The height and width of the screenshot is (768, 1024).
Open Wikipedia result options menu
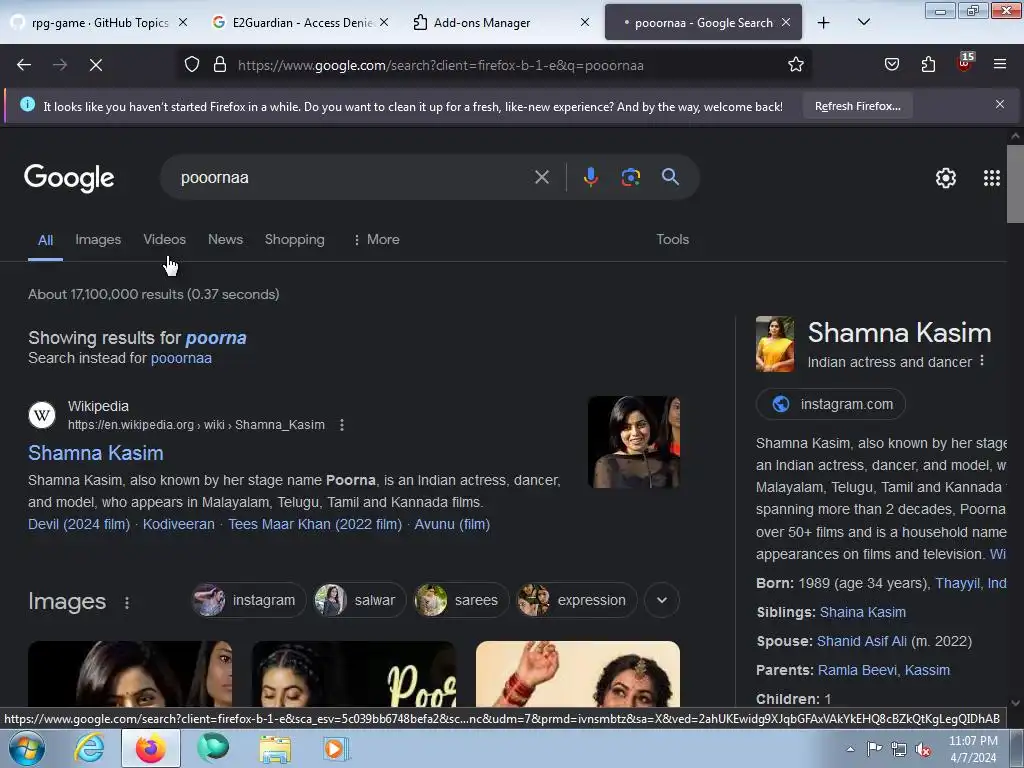[x=342, y=425]
